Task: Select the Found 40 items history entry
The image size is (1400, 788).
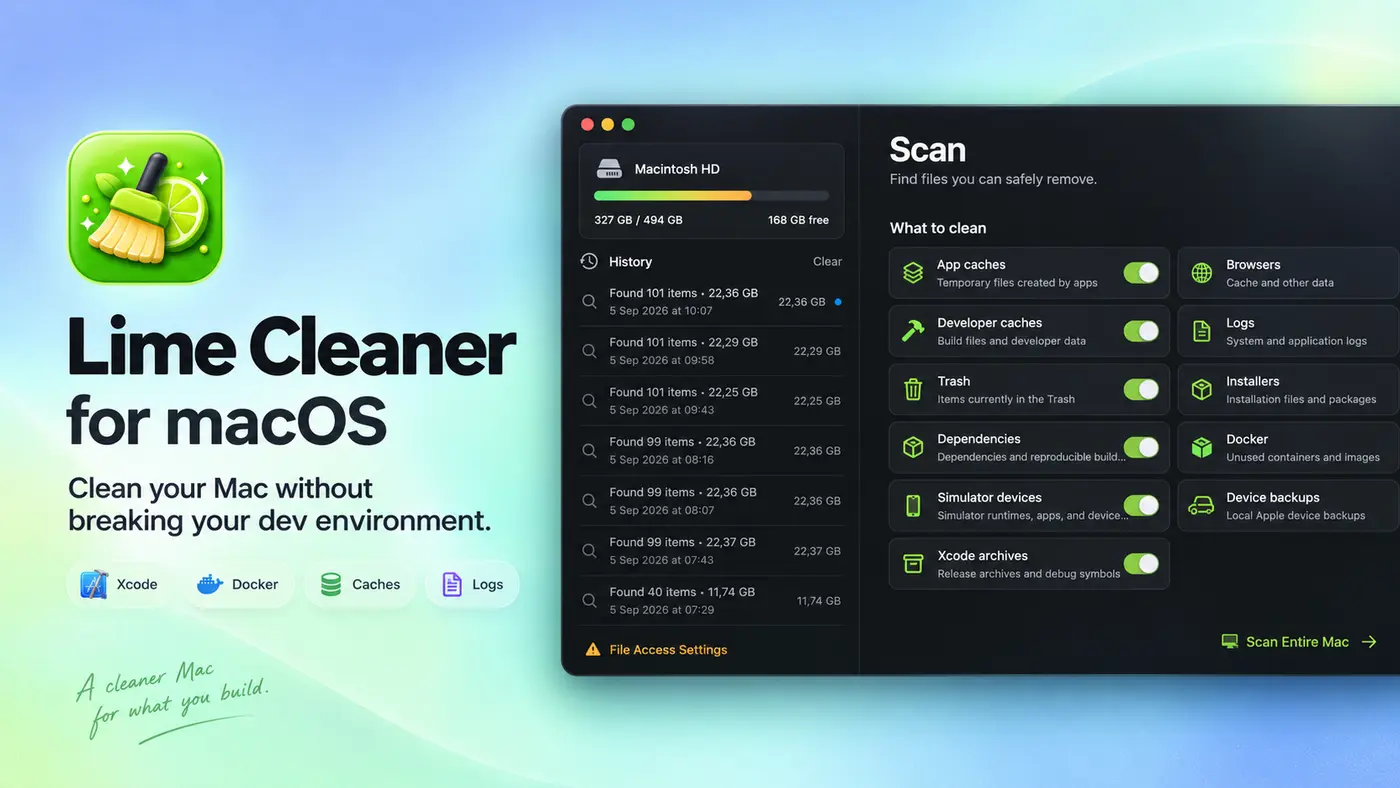Action: (x=711, y=601)
